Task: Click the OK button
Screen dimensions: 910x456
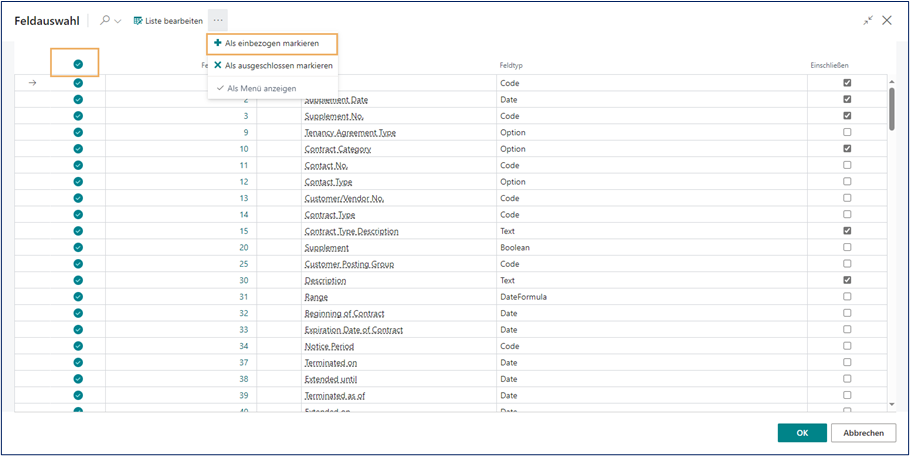Action: point(802,433)
